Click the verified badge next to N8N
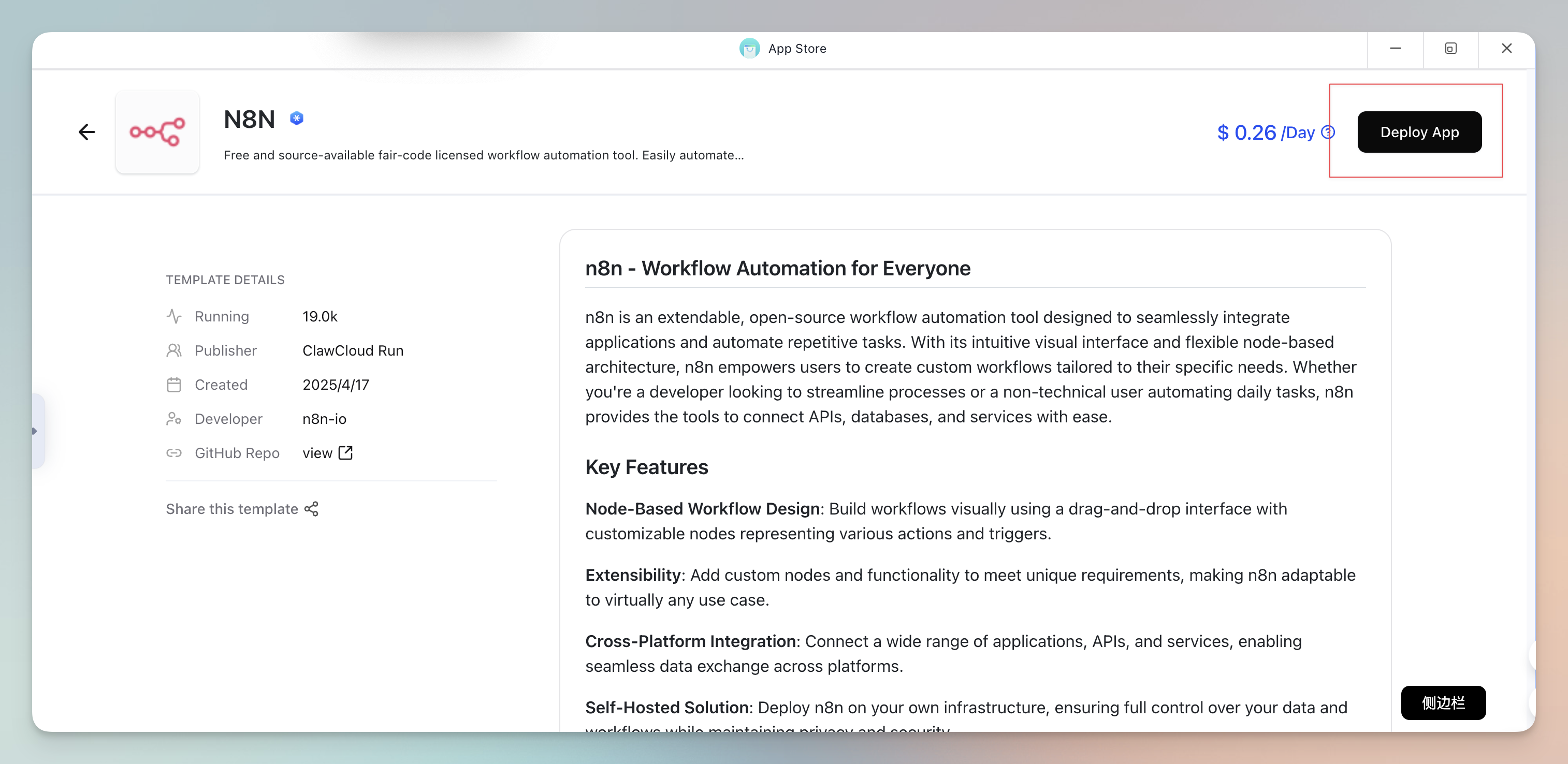Screen dimensions: 1568x764 (296, 118)
